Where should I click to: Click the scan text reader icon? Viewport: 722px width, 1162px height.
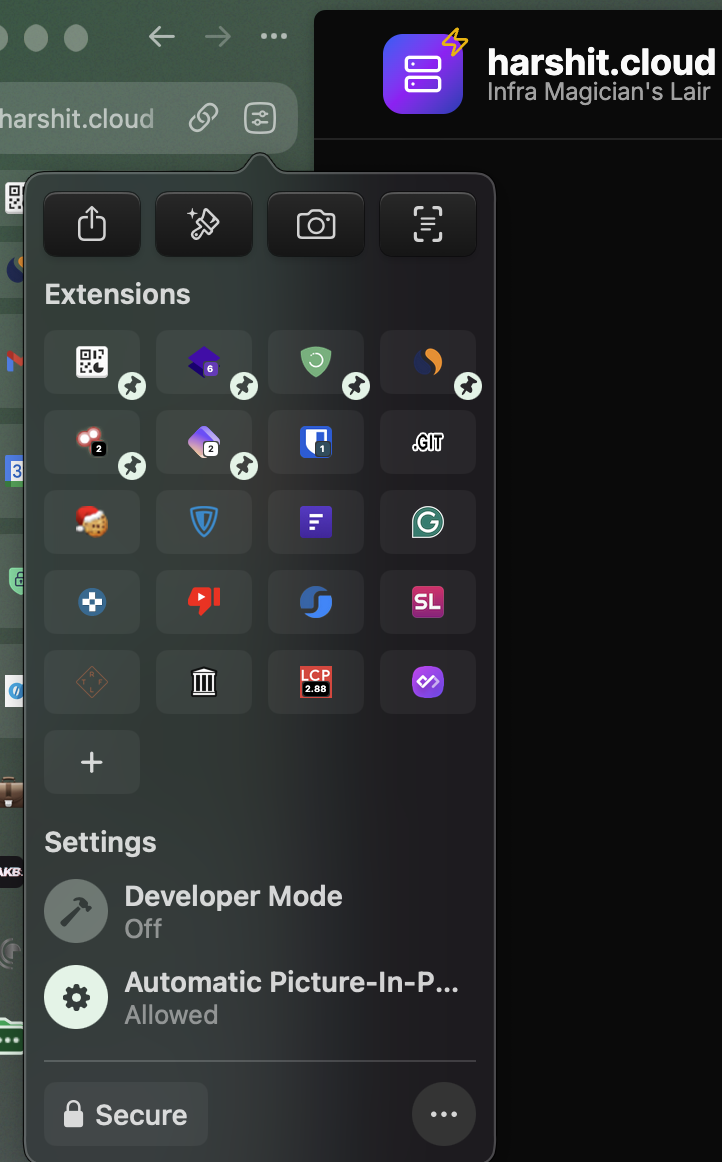pyautogui.click(x=428, y=224)
